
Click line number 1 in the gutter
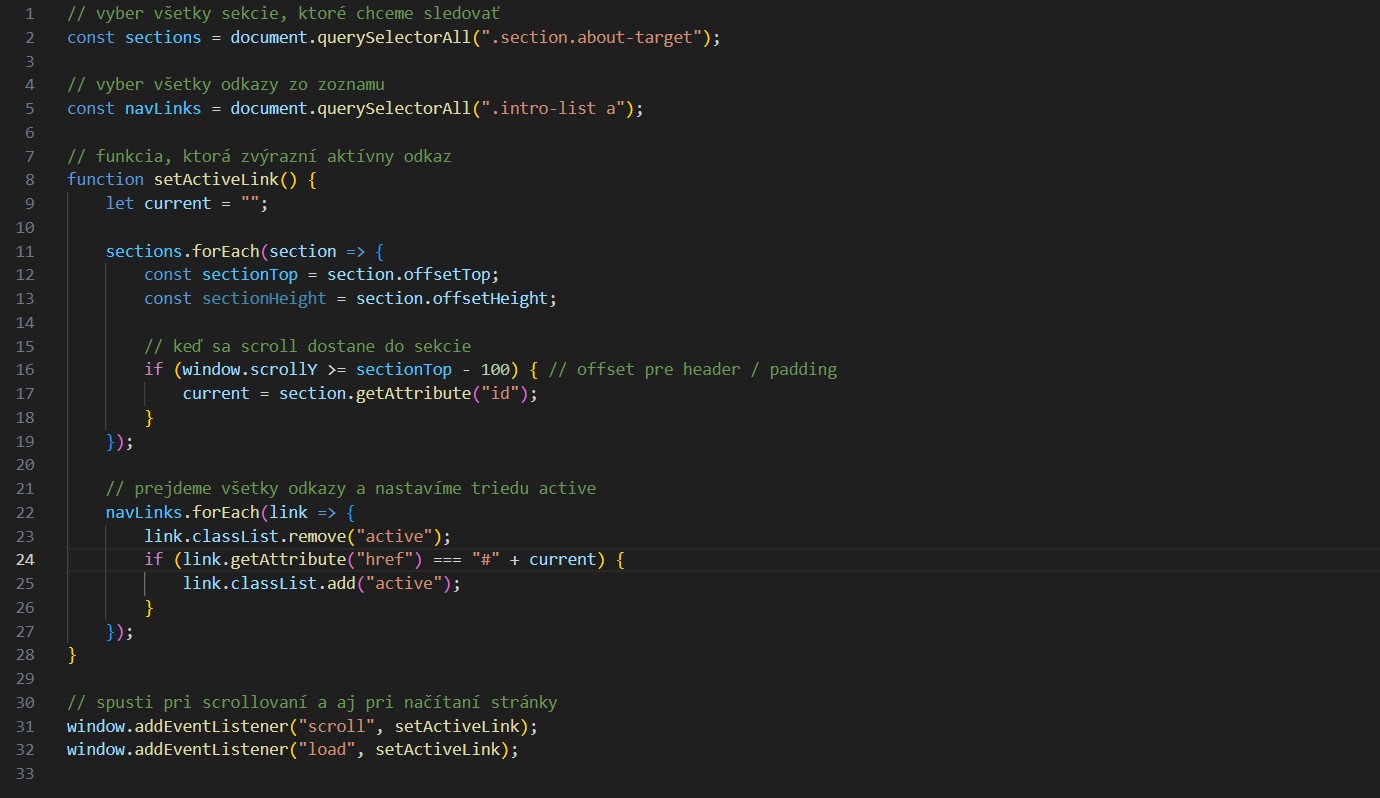click(28, 15)
